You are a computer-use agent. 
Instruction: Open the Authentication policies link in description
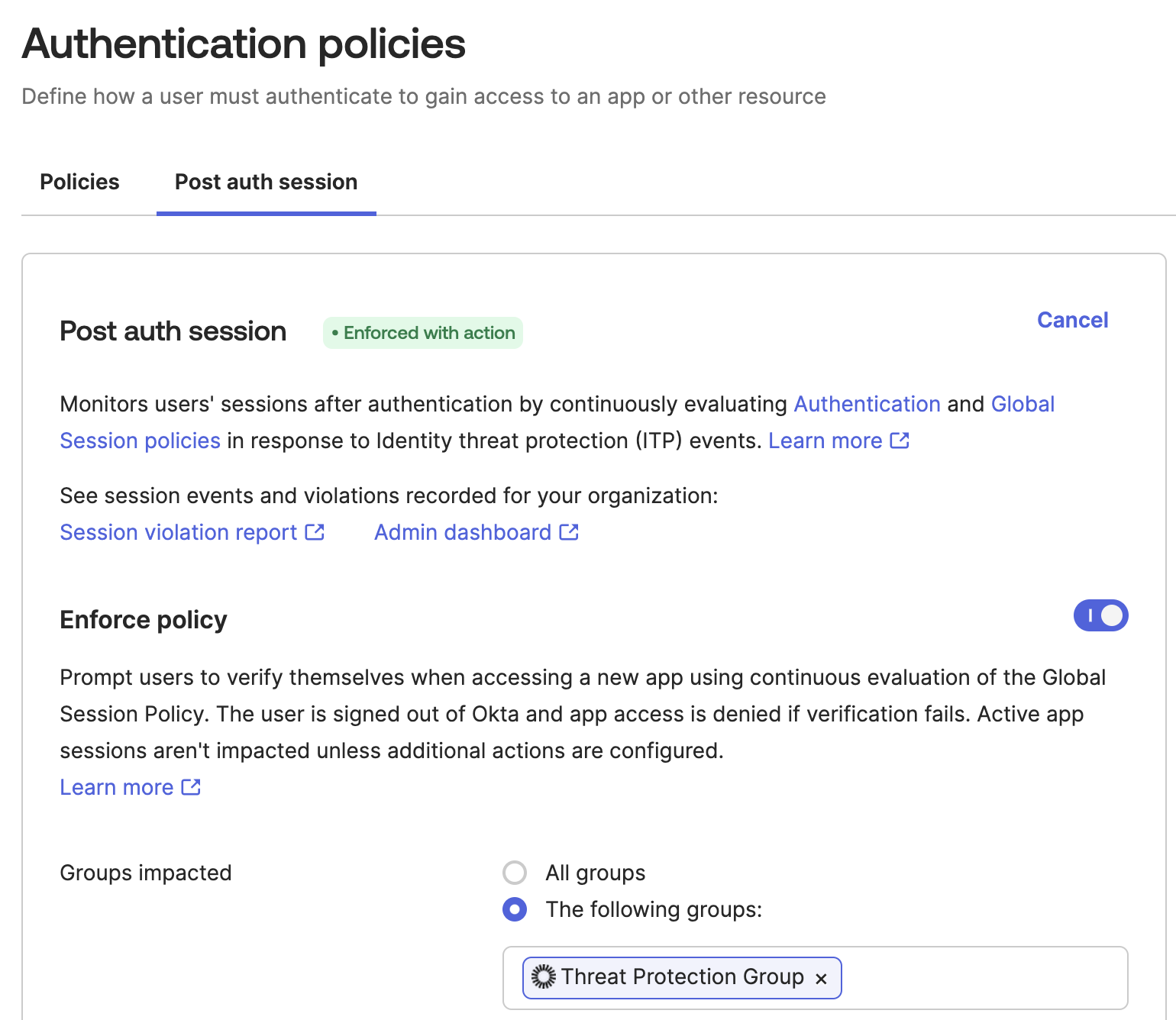coord(867,404)
